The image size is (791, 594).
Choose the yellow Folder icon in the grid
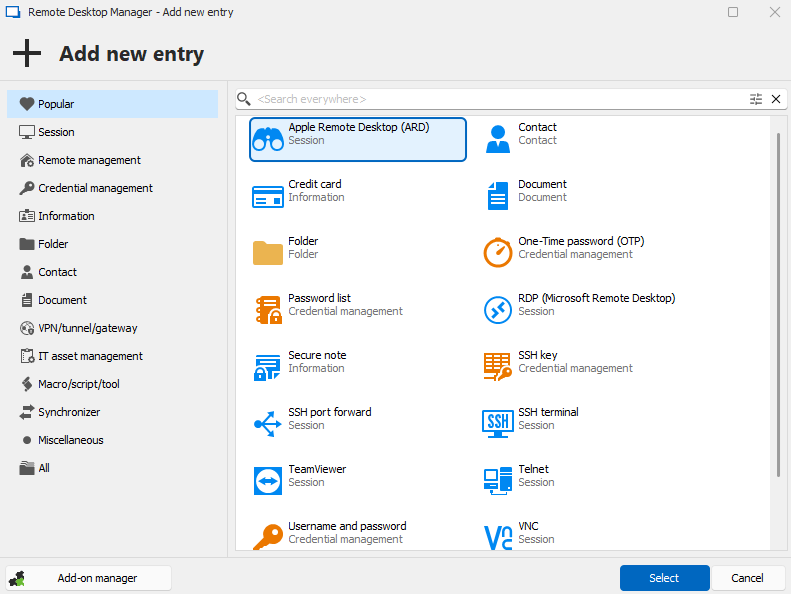point(268,253)
